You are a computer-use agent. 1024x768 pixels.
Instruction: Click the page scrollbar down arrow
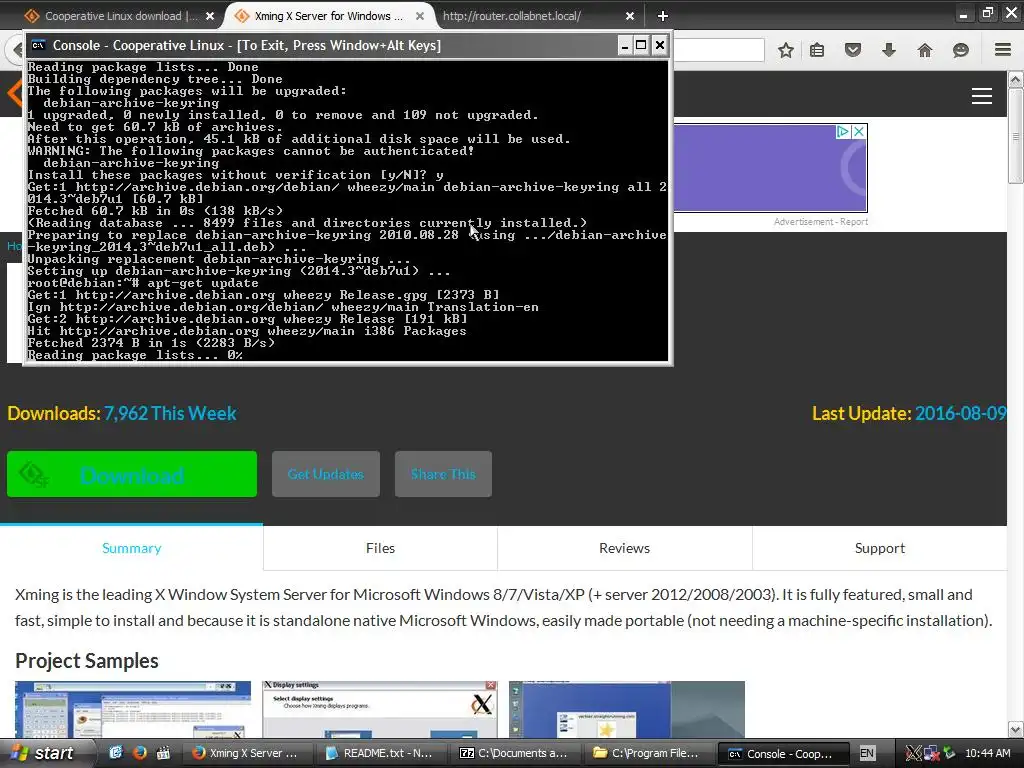point(1016,730)
